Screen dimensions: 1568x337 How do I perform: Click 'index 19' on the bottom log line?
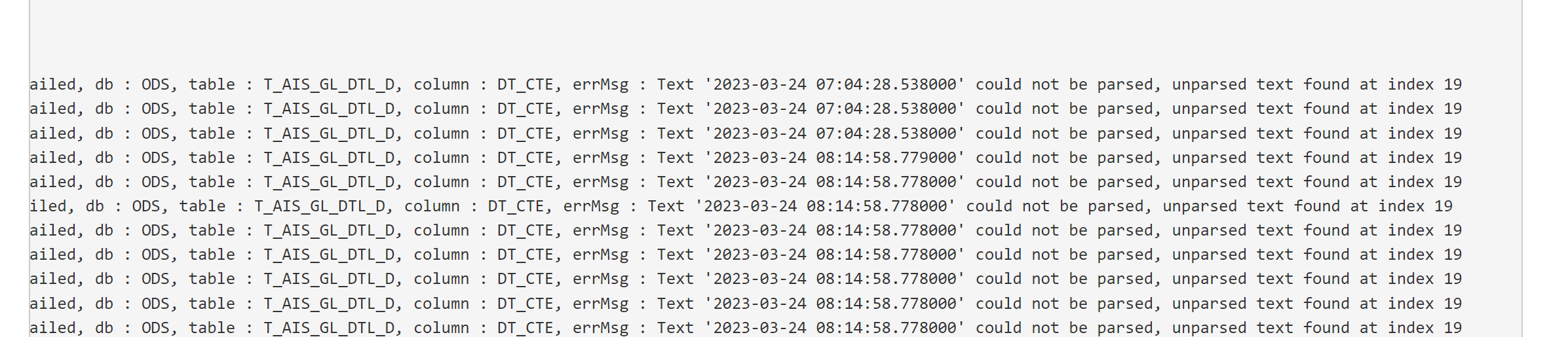1425,328
